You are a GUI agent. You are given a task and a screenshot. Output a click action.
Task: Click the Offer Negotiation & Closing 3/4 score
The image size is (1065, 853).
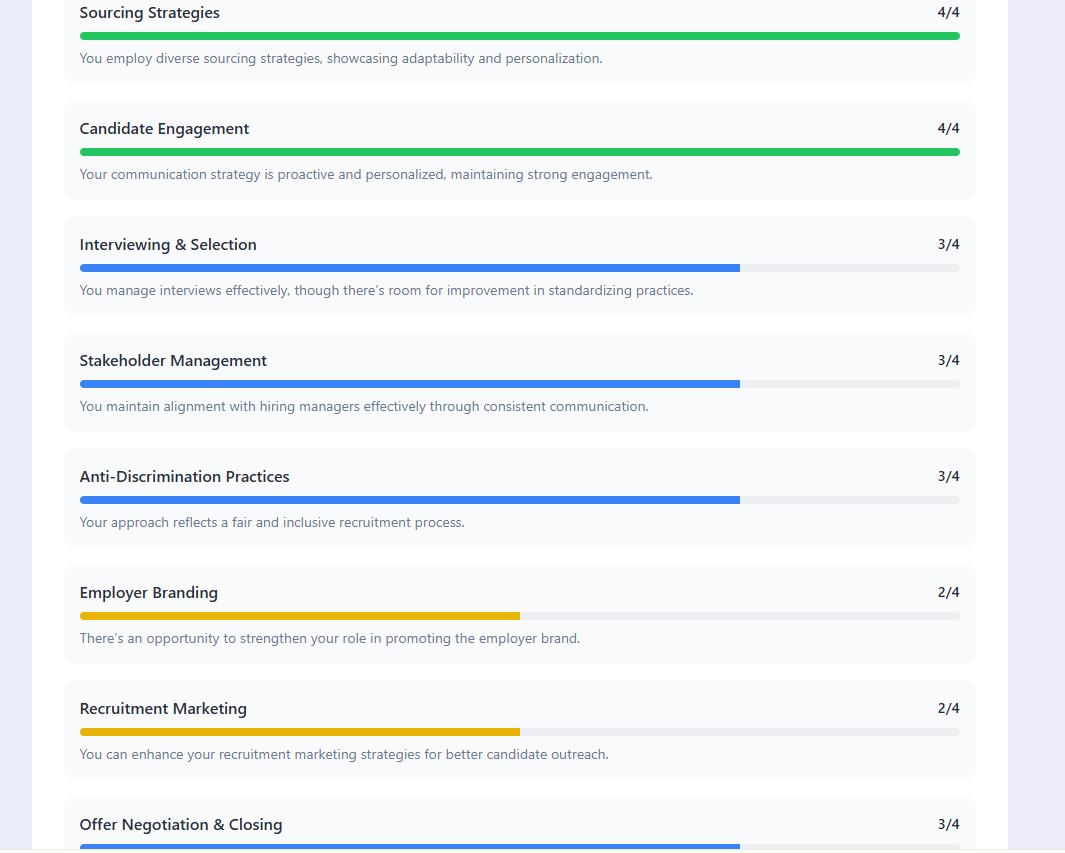[948, 824]
